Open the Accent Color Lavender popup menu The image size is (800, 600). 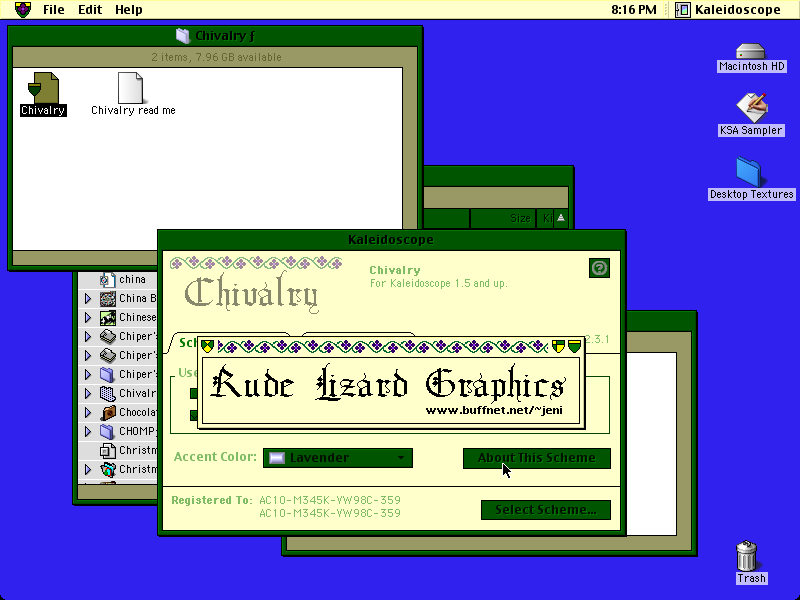tap(338, 458)
